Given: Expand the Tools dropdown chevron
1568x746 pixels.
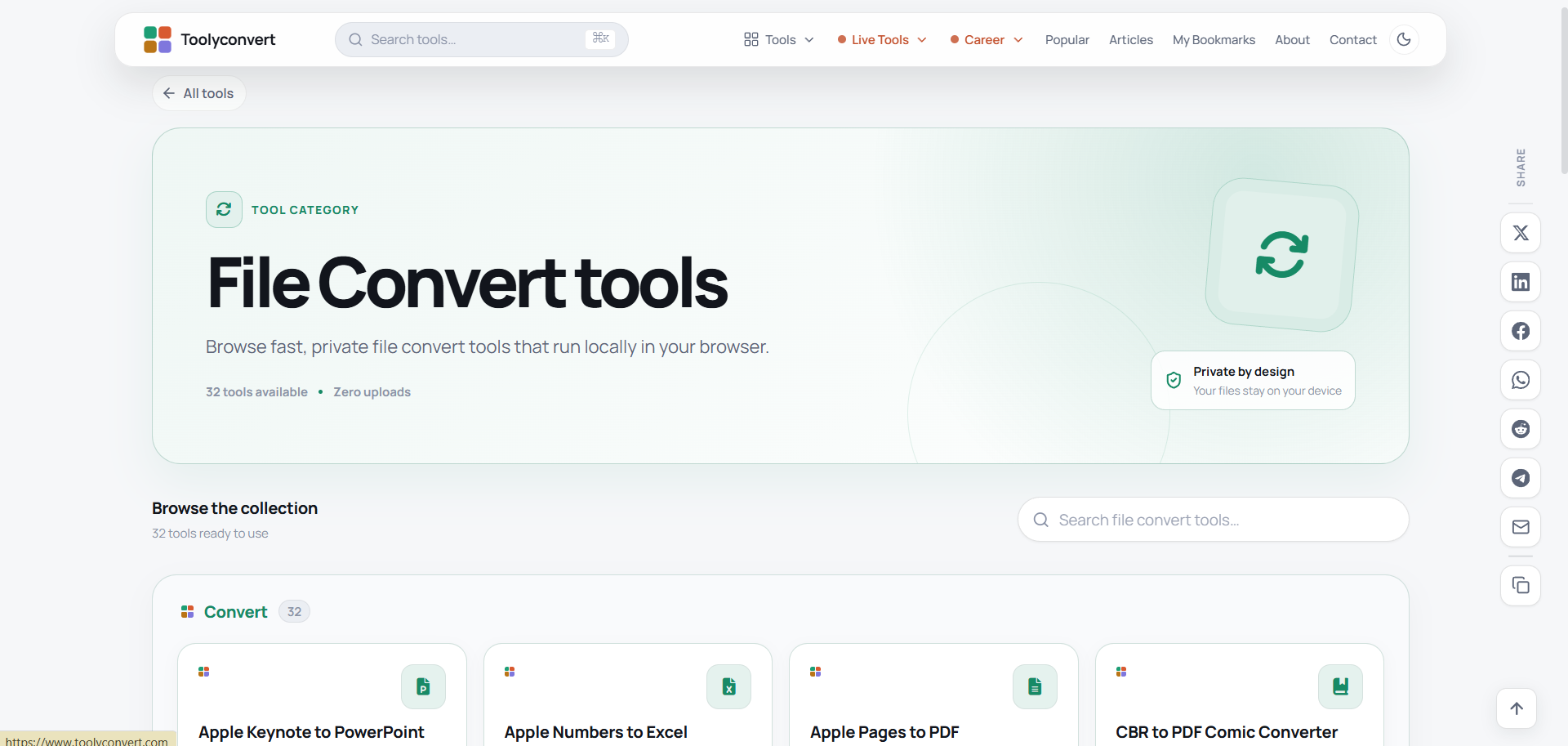Looking at the screenshot, I should click(x=809, y=39).
